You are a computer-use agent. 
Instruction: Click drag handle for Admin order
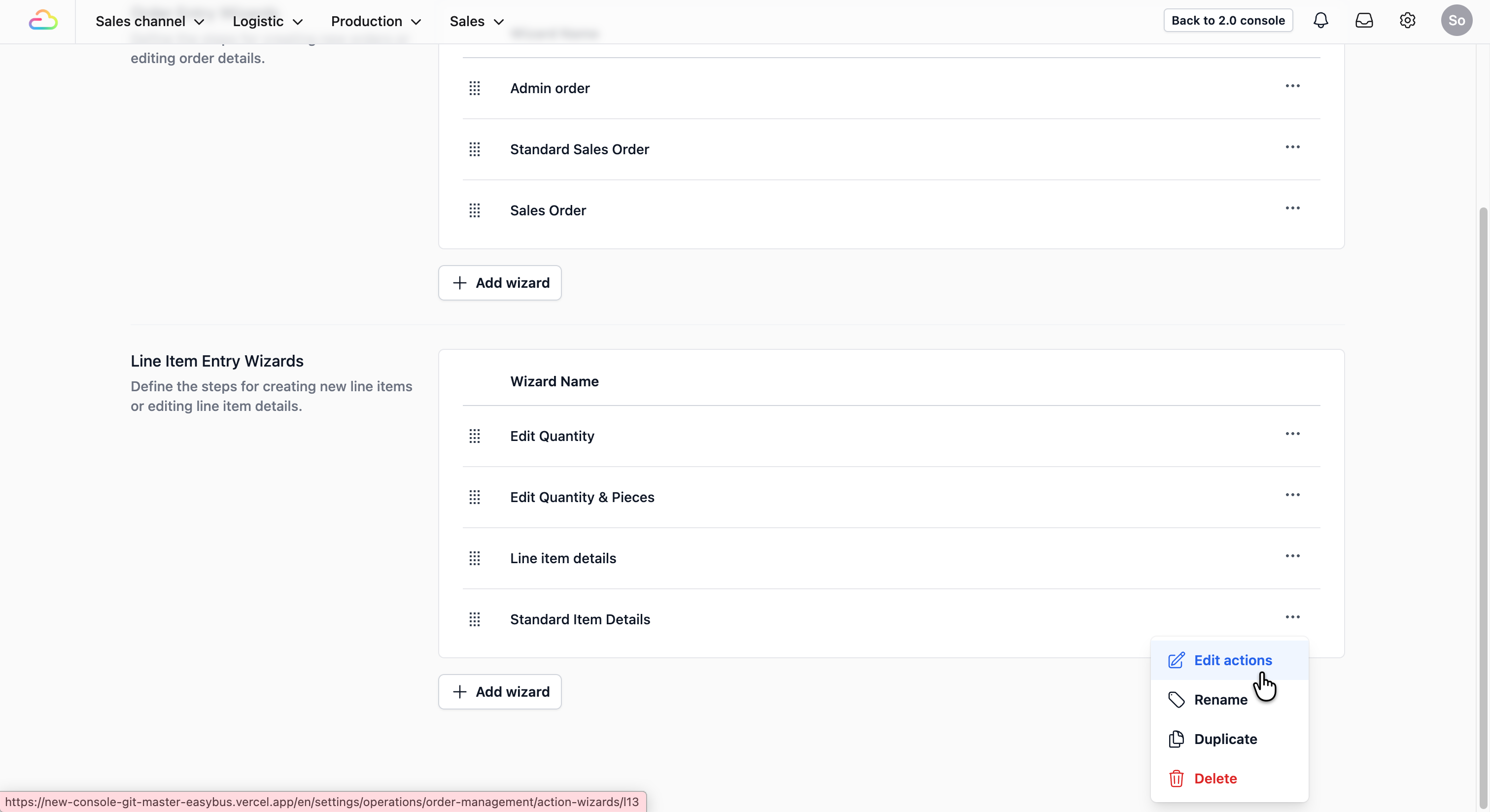tap(474, 89)
